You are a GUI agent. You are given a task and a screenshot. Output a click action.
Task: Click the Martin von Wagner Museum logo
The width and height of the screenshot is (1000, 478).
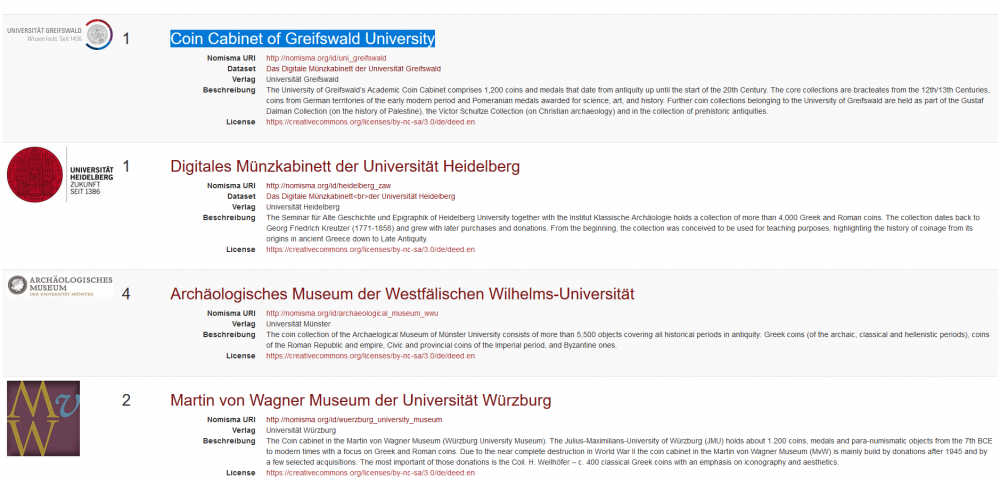pos(43,418)
